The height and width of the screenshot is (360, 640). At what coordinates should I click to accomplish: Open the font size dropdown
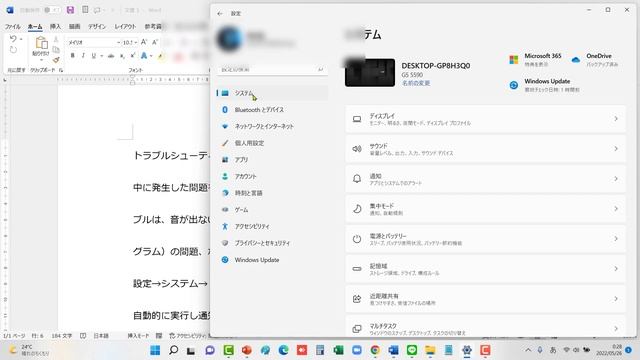coord(136,42)
